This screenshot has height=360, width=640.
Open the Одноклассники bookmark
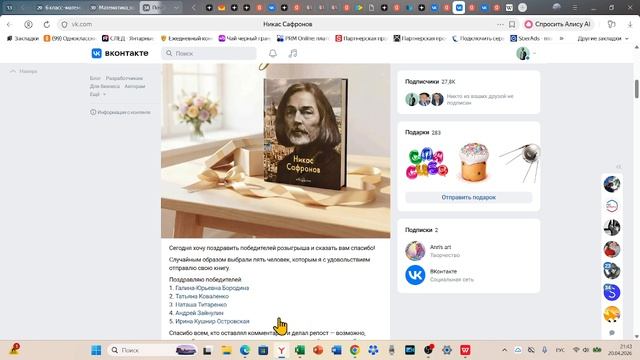click(x=69, y=38)
